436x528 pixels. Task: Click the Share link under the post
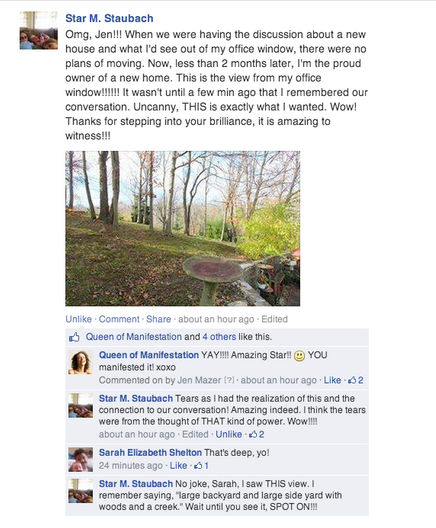(158, 319)
